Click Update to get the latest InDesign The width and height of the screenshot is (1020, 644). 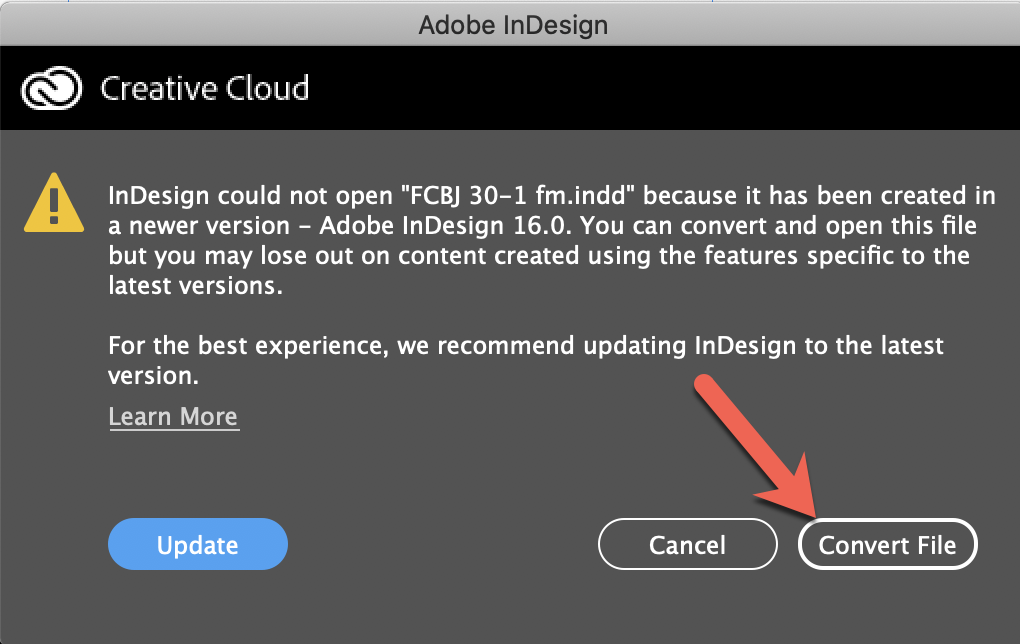[197, 544]
